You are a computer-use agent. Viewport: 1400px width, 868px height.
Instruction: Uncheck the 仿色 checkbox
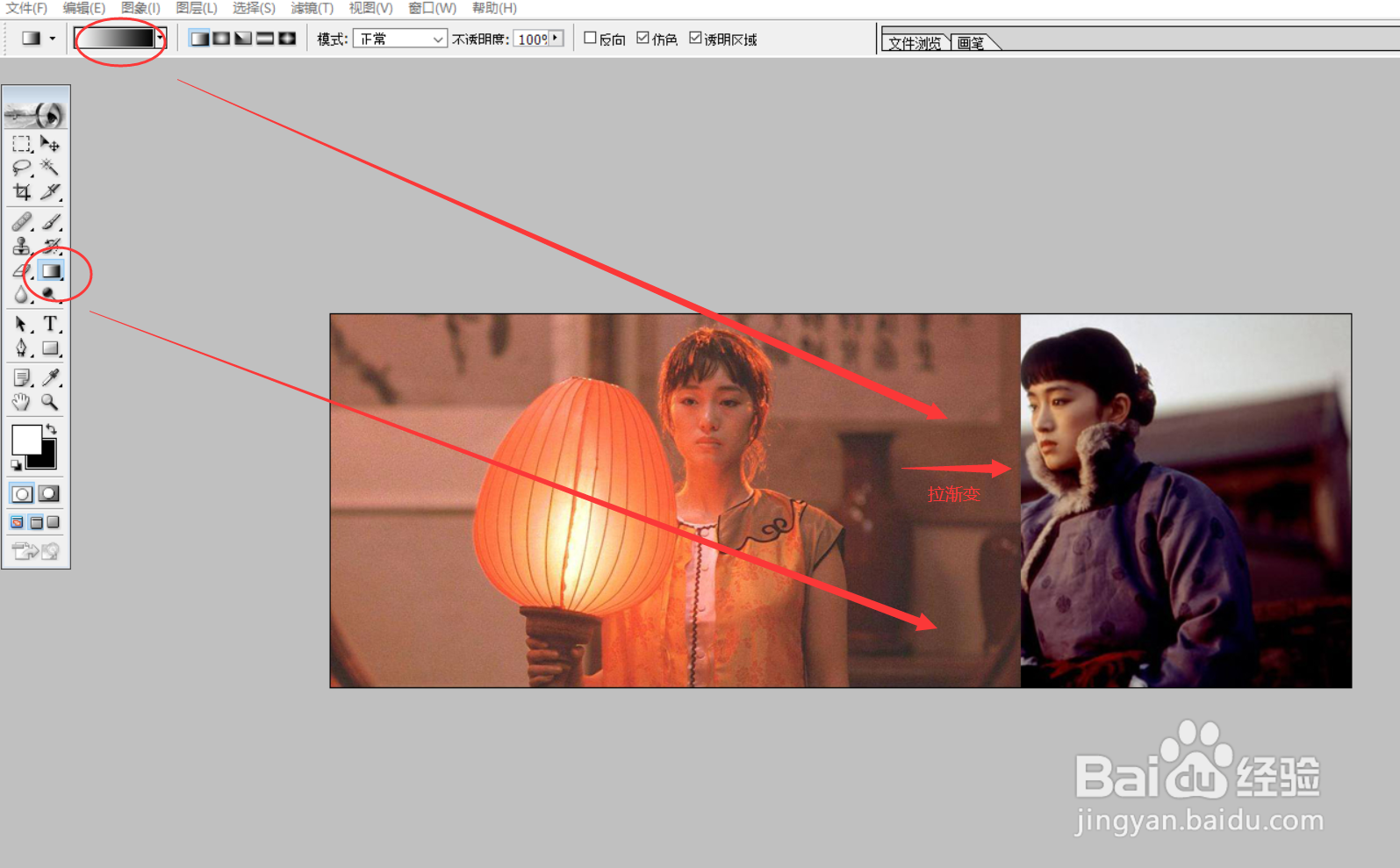643,38
